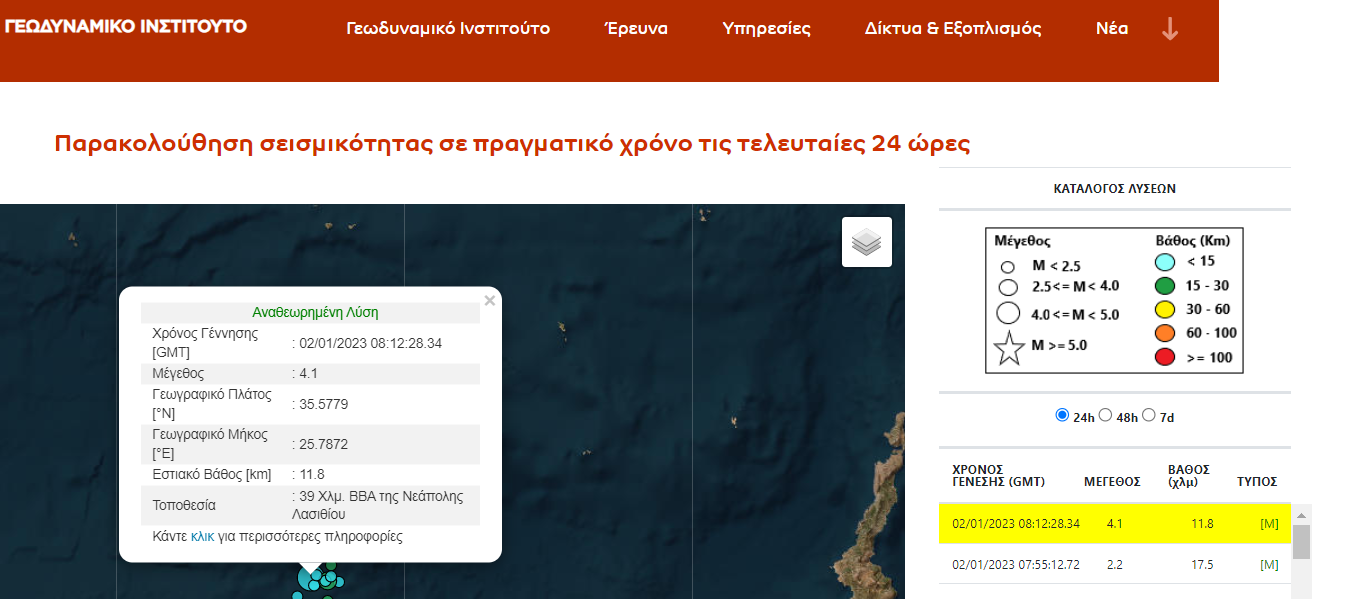Expand the Υπηρεσίες navigation menu

click(766, 29)
